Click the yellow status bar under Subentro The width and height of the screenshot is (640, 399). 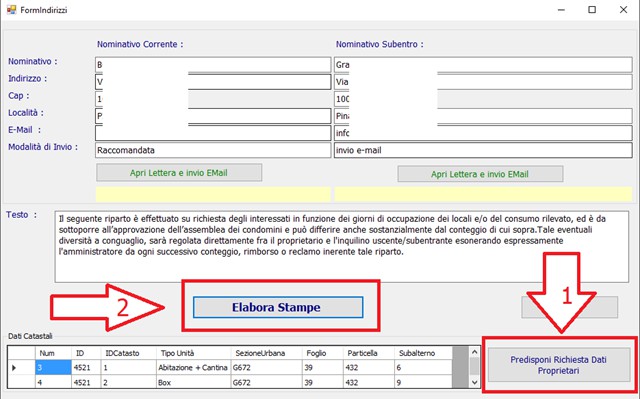(483, 194)
